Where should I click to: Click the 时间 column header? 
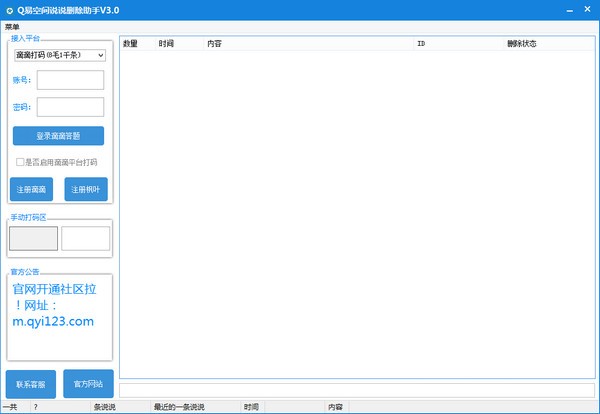click(x=166, y=44)
